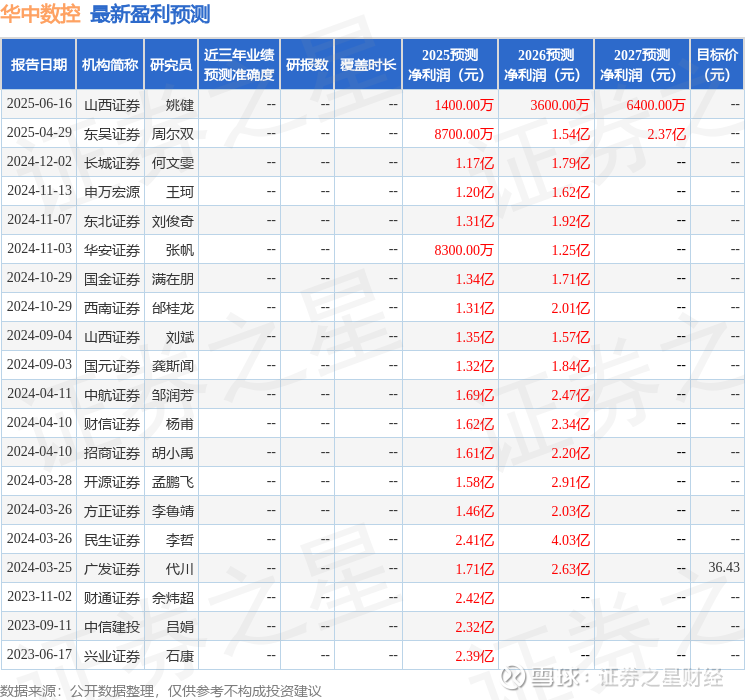Click institution 财信证券
This screenshot has width=745, height=700.
pos(112,424)
